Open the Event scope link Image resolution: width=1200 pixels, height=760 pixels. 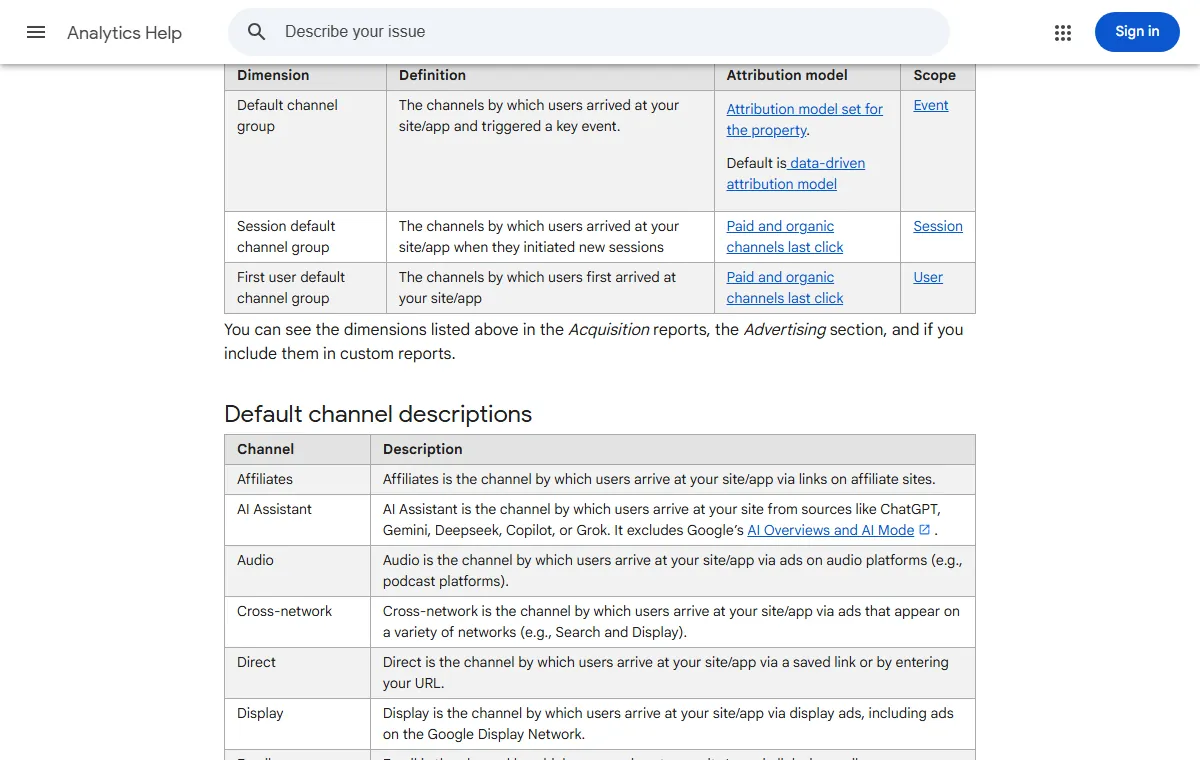(x=931, y=105)
